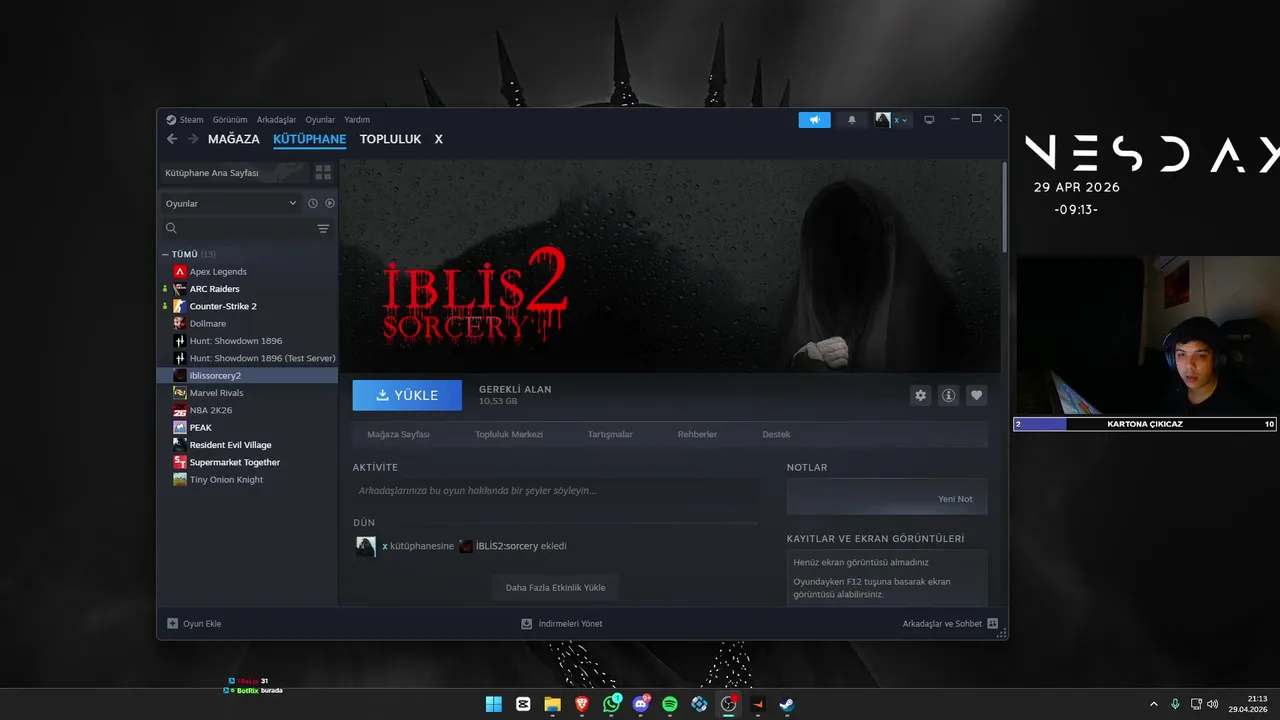Open Arkadaşlar ve Sohbet

coord(950,623)
